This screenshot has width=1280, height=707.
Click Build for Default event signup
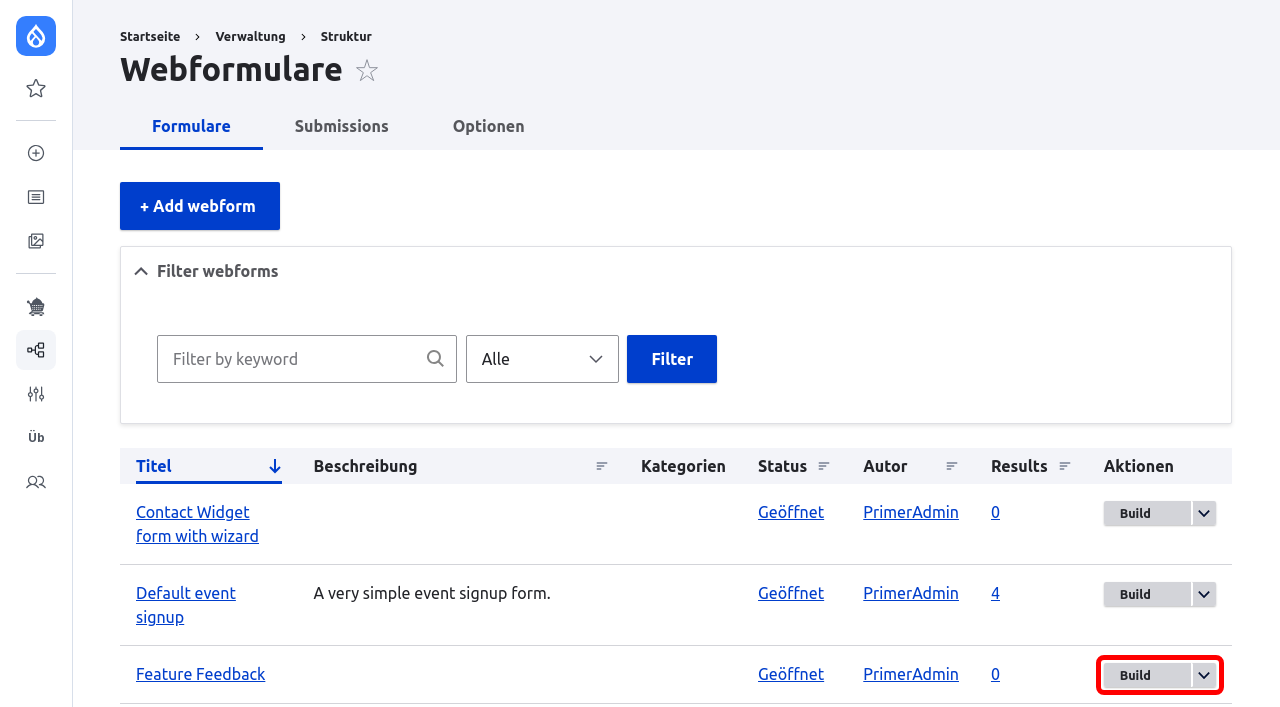click(1147, 594)
